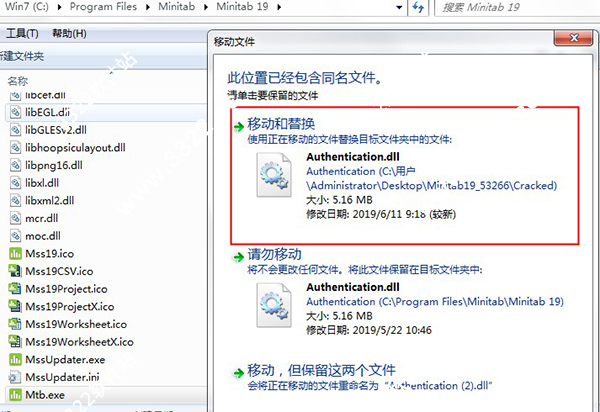Viewport: 600px width, 412px height.
Task: Select the Mss19Project.ico file name
Action: click(x=67, y=288)
